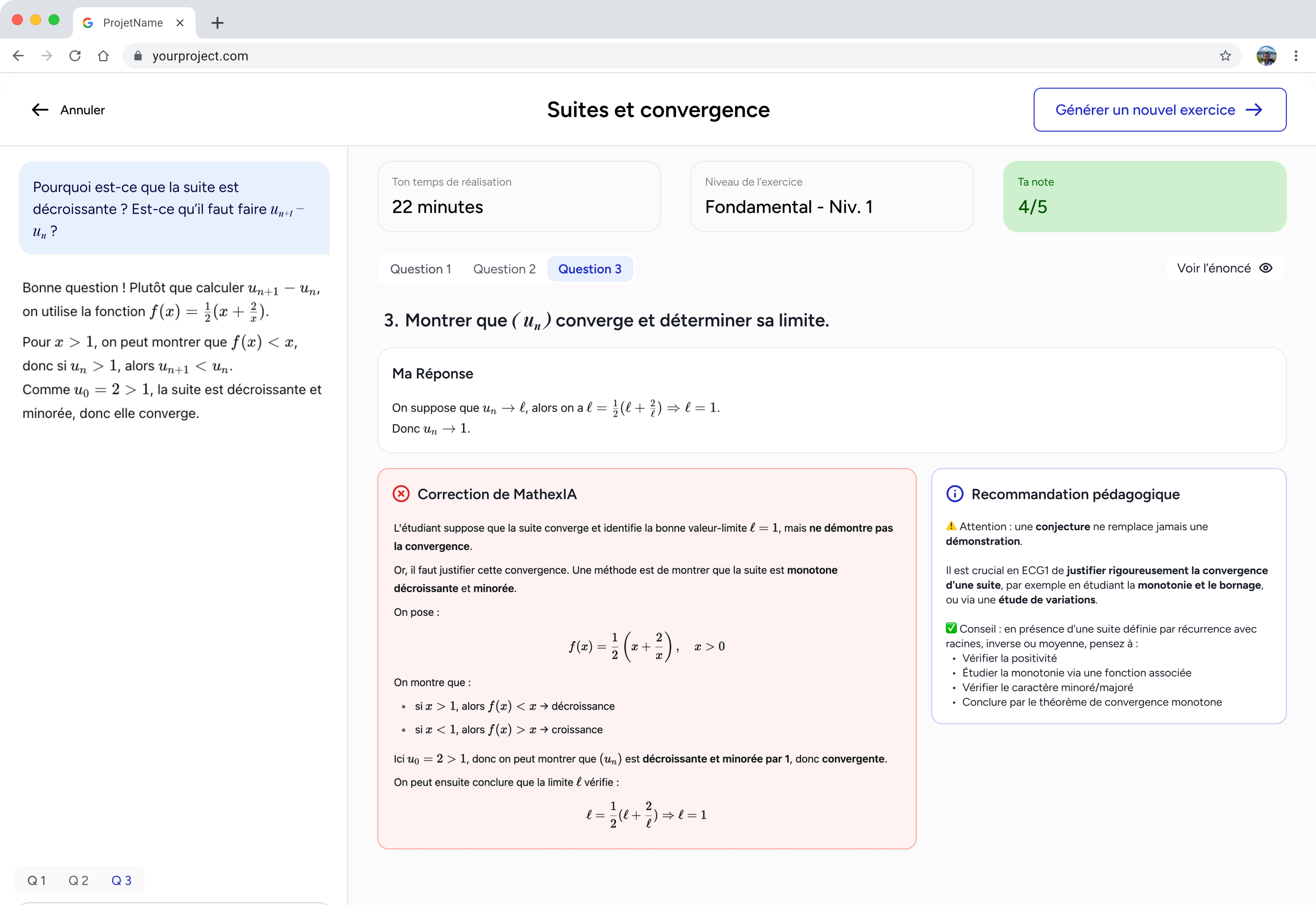The height and width of the screenshot is (905, 1316).
Task: Click the info icon beside Recommandation pédagogique
Action: coord(955,494)
